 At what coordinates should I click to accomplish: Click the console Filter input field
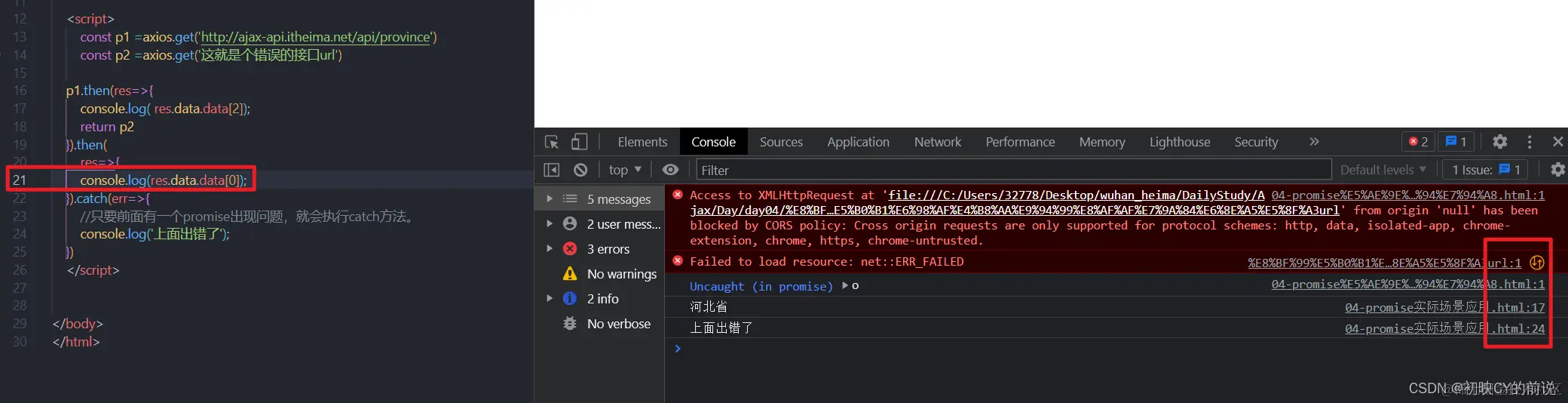pyautogui.click(x=1013, y=170)
